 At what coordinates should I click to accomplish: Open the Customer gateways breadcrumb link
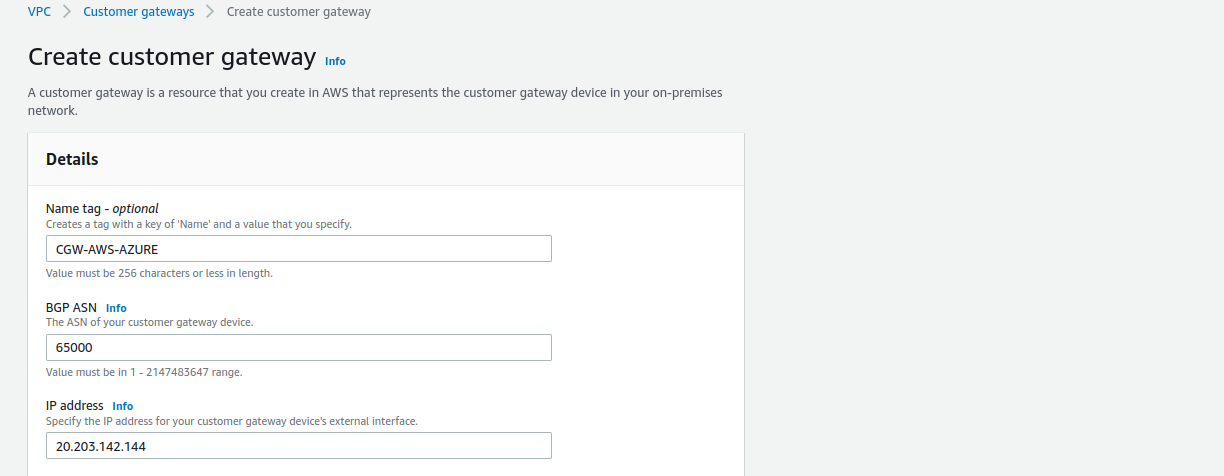pos(137,12)
